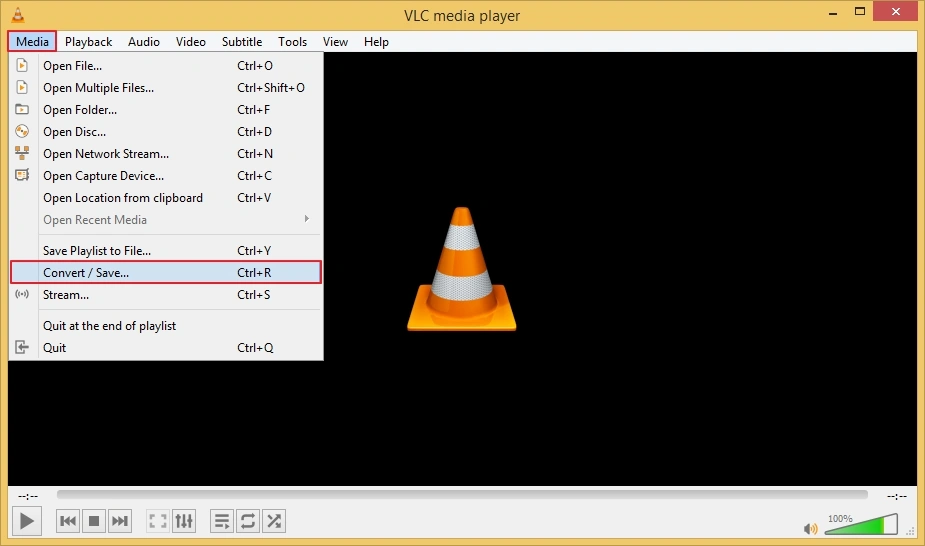The image size is (925, 546).
Task: Click the Stream broadcast icon
Action: coord(22,294)
